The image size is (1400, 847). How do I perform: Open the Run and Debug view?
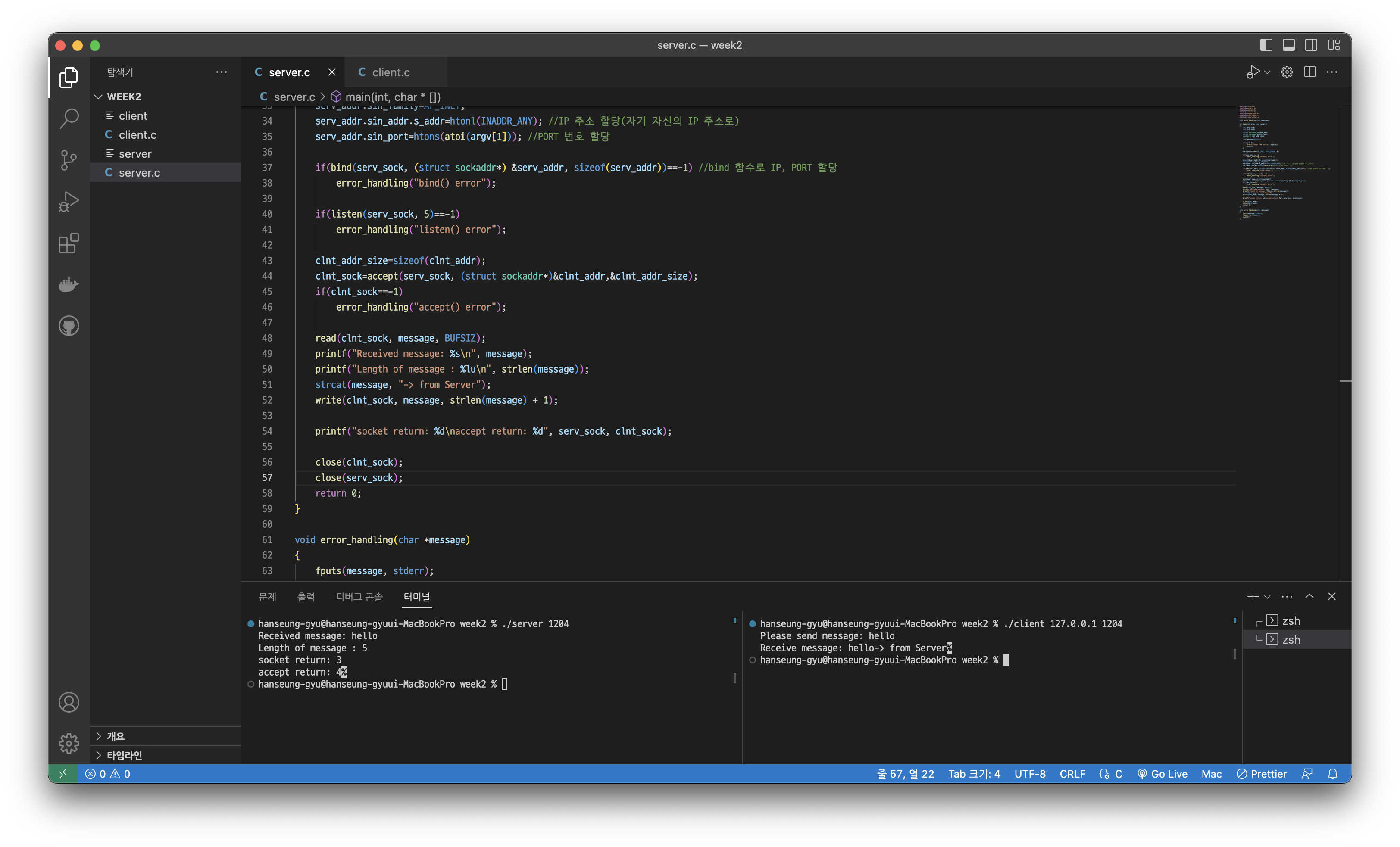[x=69, y=202]
